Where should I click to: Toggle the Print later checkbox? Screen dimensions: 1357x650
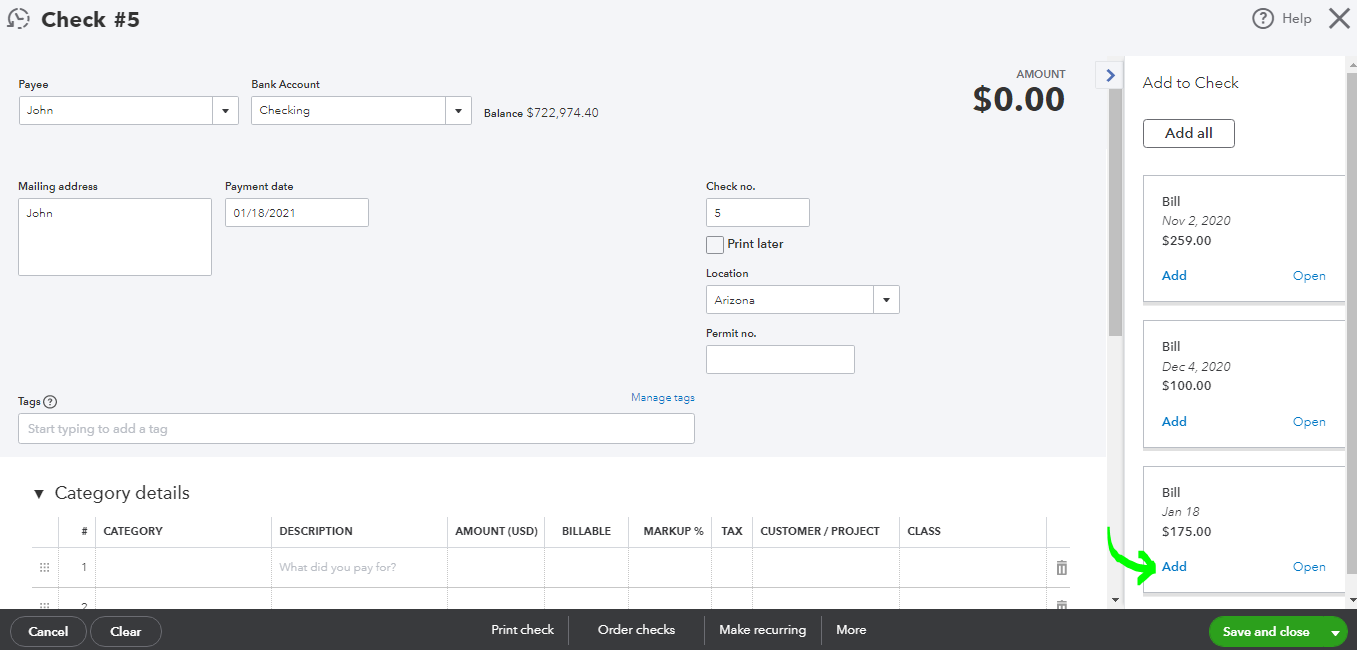(715, 245)
